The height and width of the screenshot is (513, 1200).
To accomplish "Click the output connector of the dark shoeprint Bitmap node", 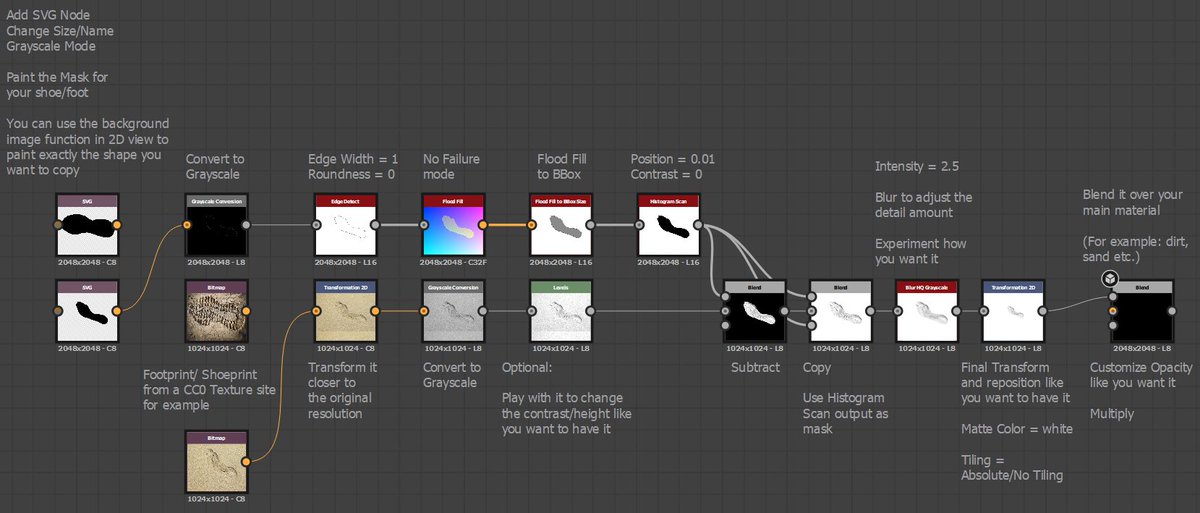I will 247,311.
